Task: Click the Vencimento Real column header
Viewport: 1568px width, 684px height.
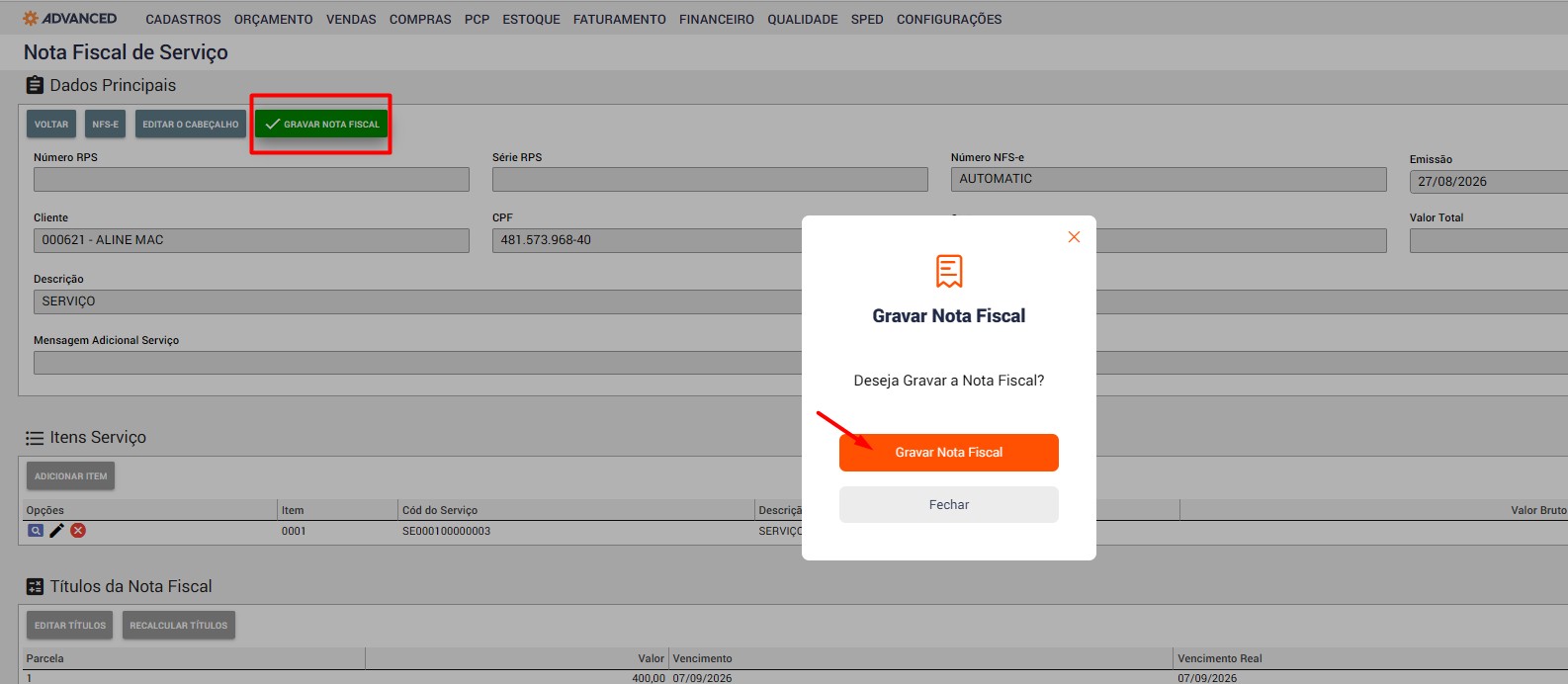Action: (1220, 658)
